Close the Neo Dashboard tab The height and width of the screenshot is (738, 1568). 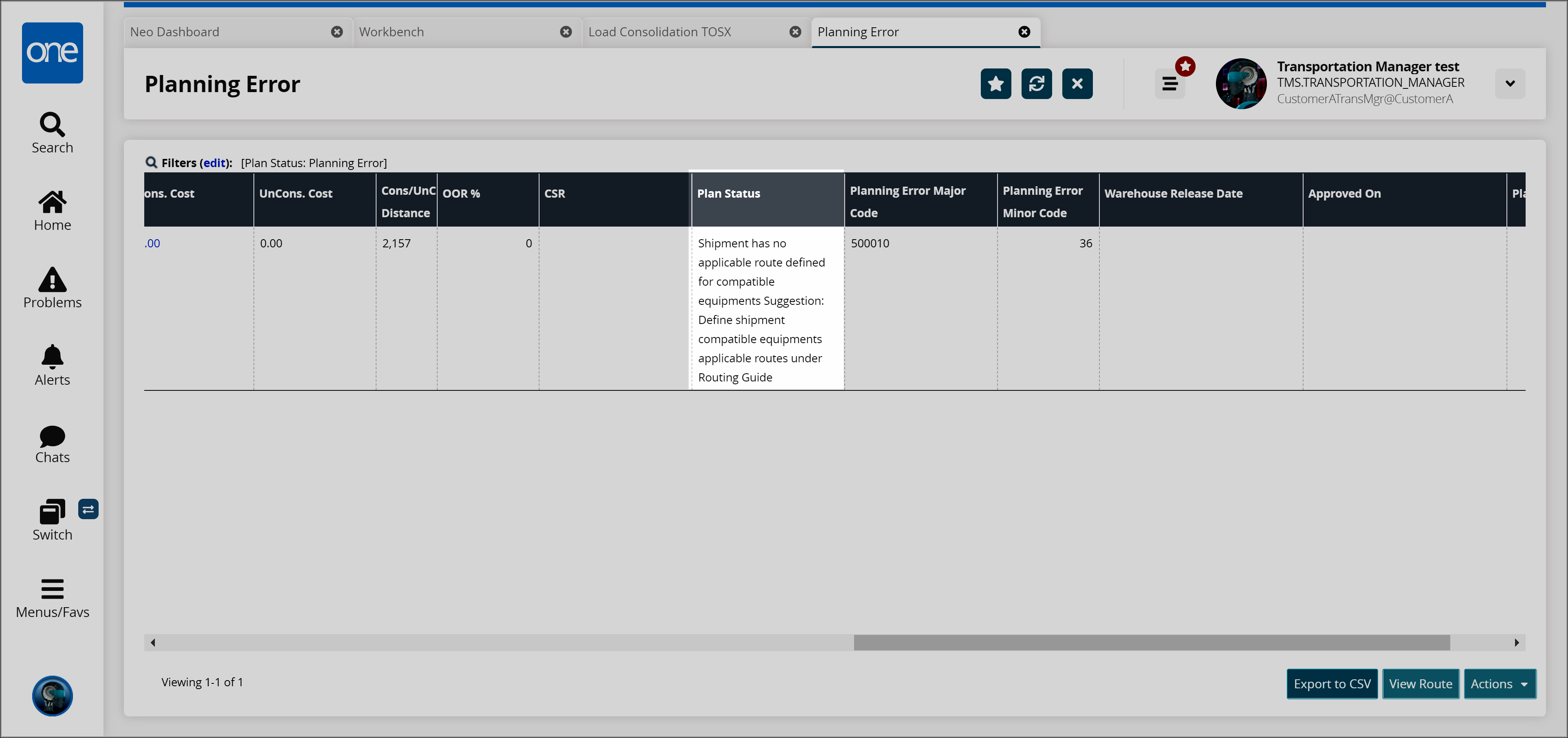pyautogui.click(x=337, y=32)
